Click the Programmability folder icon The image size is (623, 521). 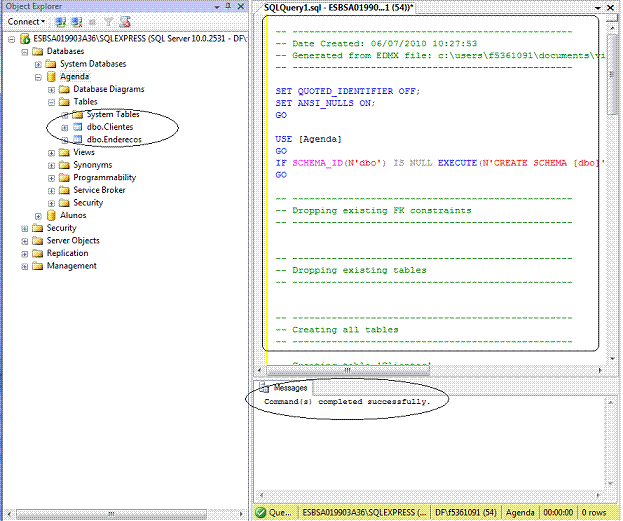pyautogui.click(x=64, y=178)
